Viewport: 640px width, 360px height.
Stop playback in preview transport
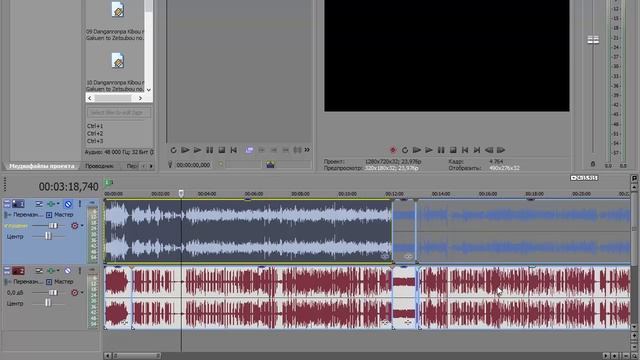[453, 150]
